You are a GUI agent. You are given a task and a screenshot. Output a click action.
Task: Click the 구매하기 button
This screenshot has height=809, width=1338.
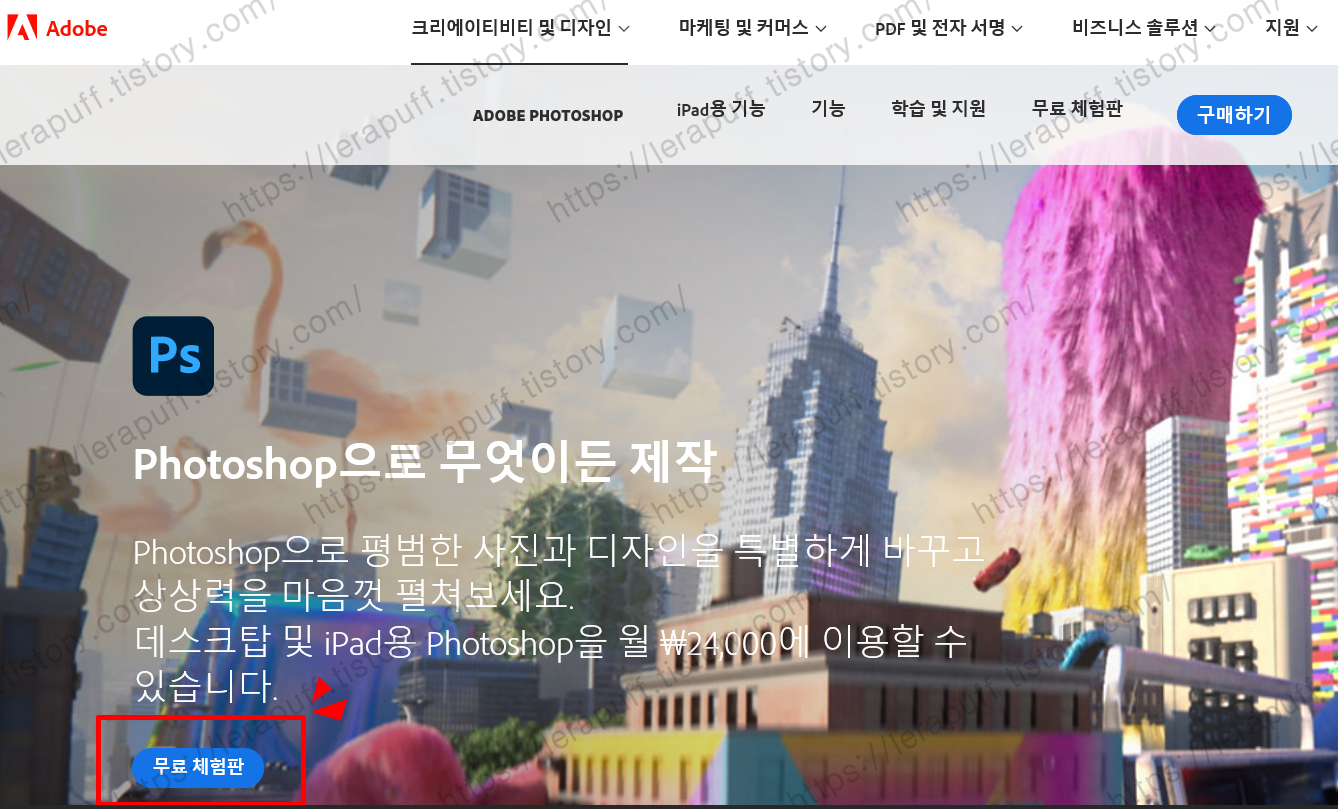pos(1234,115)
